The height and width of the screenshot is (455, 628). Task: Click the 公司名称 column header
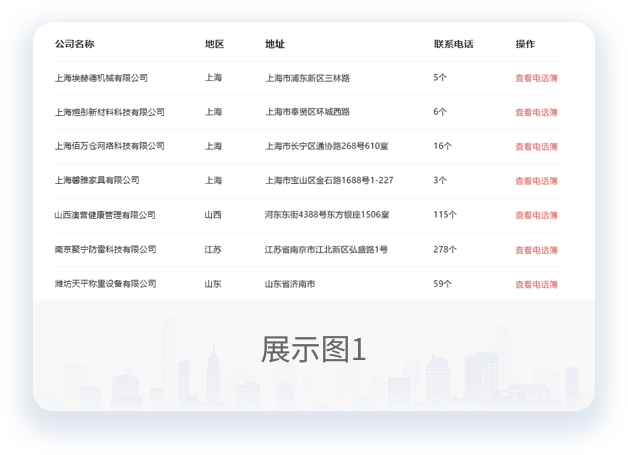click(74, 44)
